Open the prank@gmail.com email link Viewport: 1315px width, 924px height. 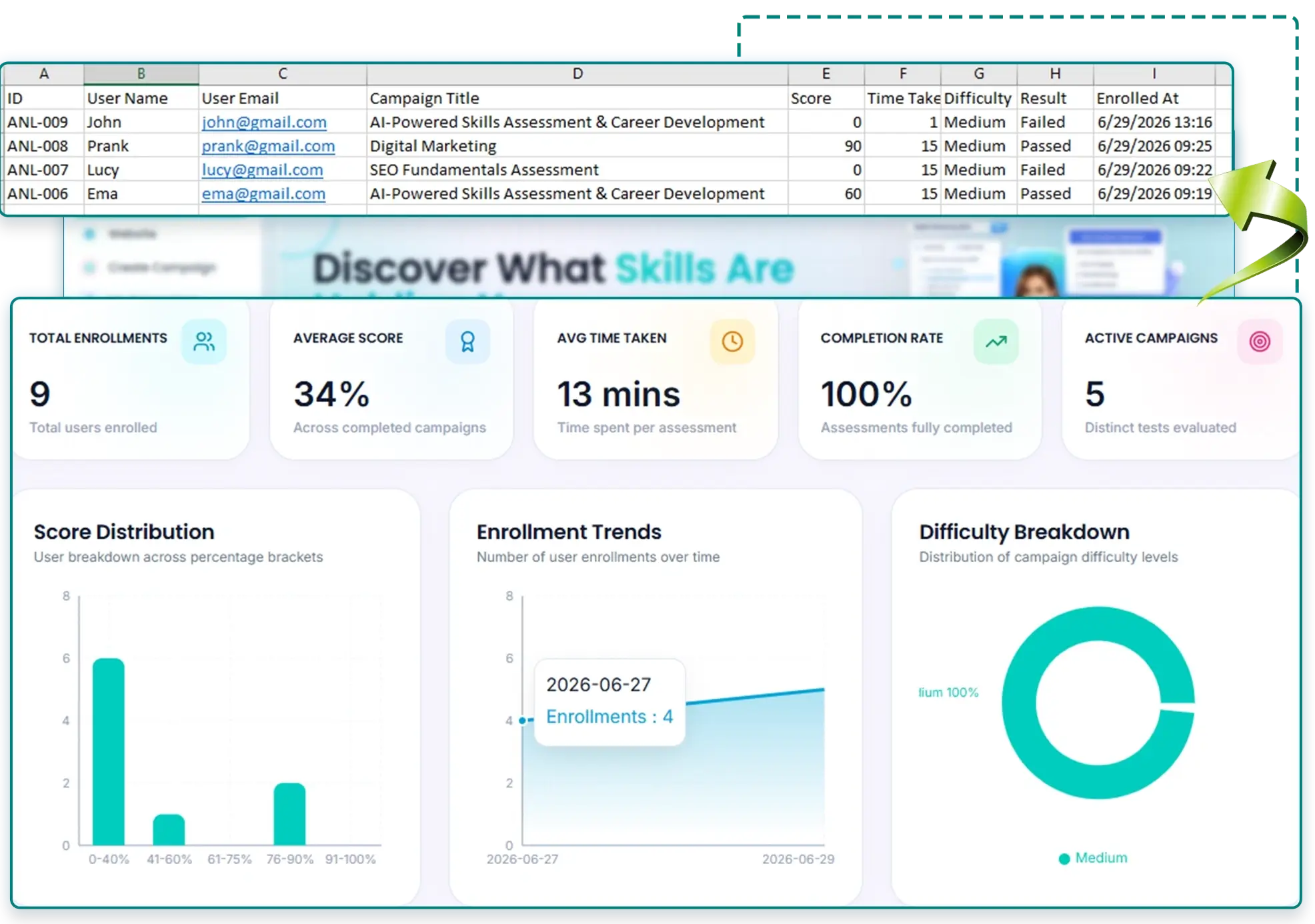[x=268, y=146]
